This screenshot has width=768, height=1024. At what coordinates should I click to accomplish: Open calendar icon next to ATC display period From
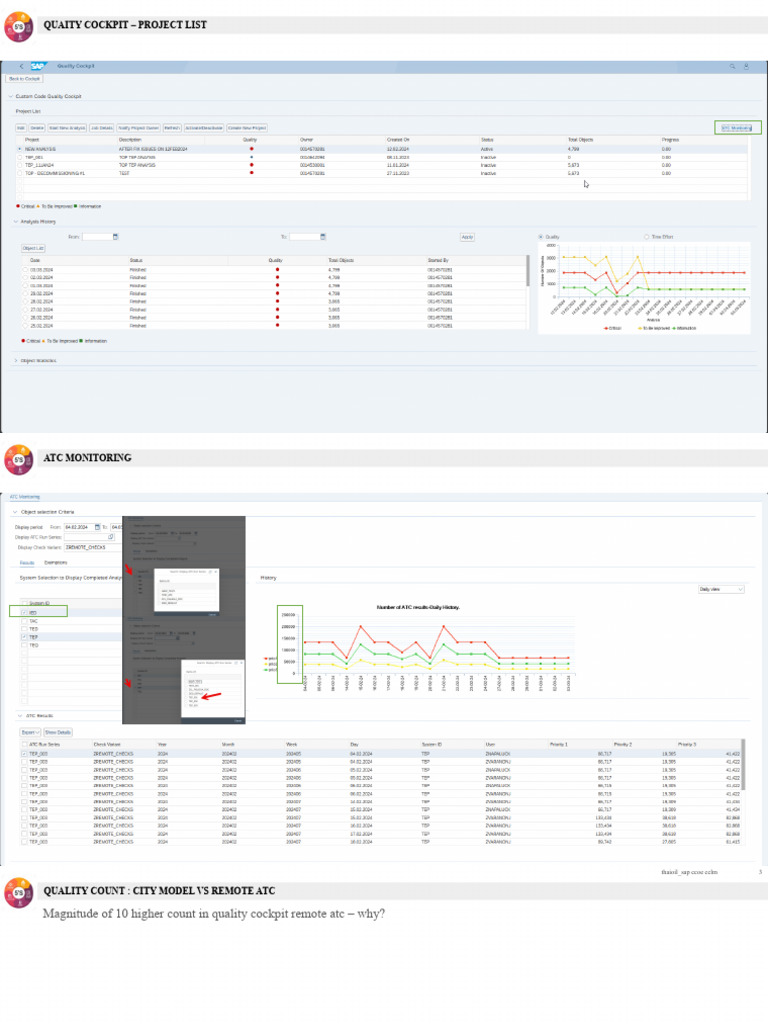tap(95, 526)
